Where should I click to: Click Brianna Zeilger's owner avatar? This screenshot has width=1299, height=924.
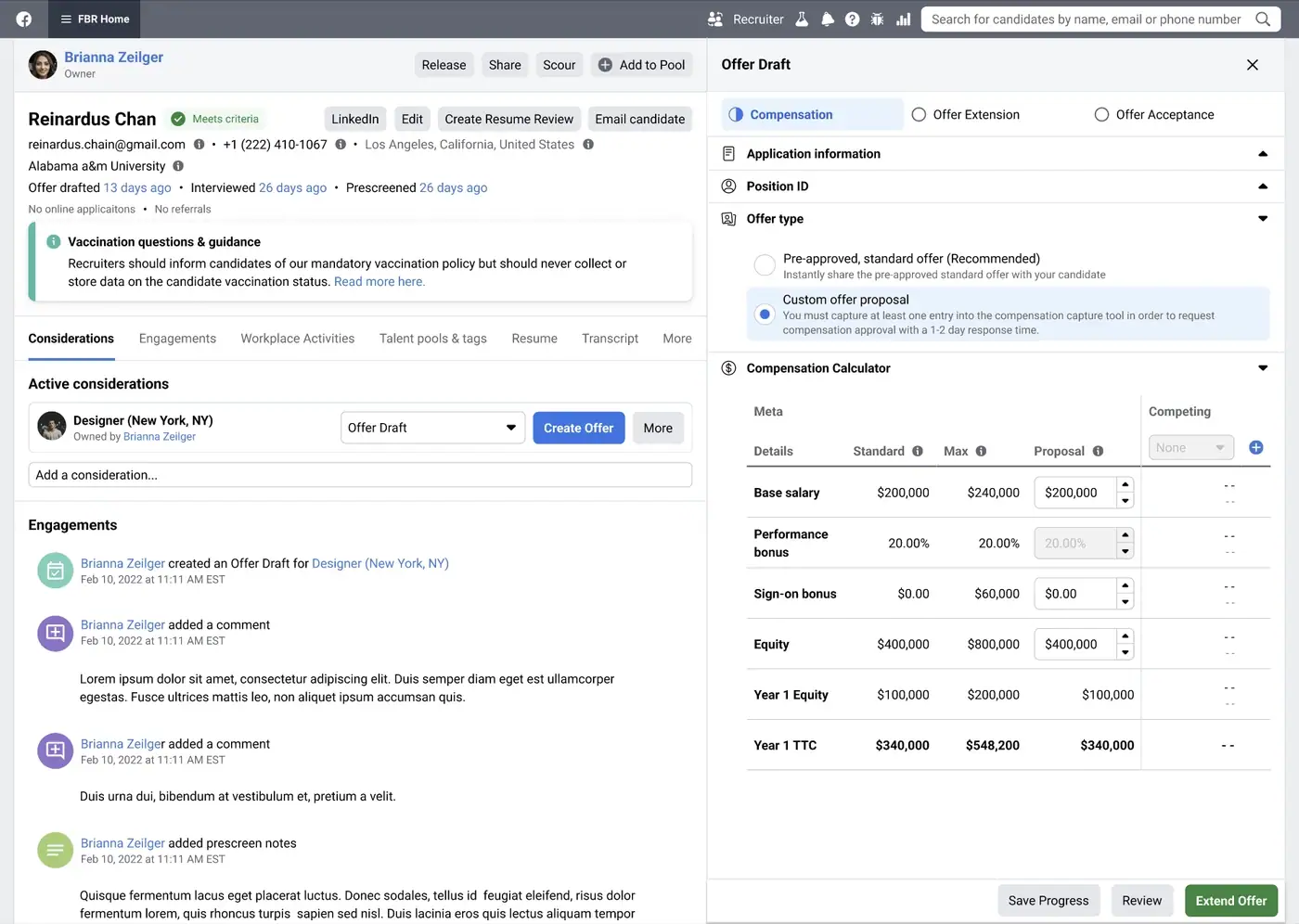point(43,65)
